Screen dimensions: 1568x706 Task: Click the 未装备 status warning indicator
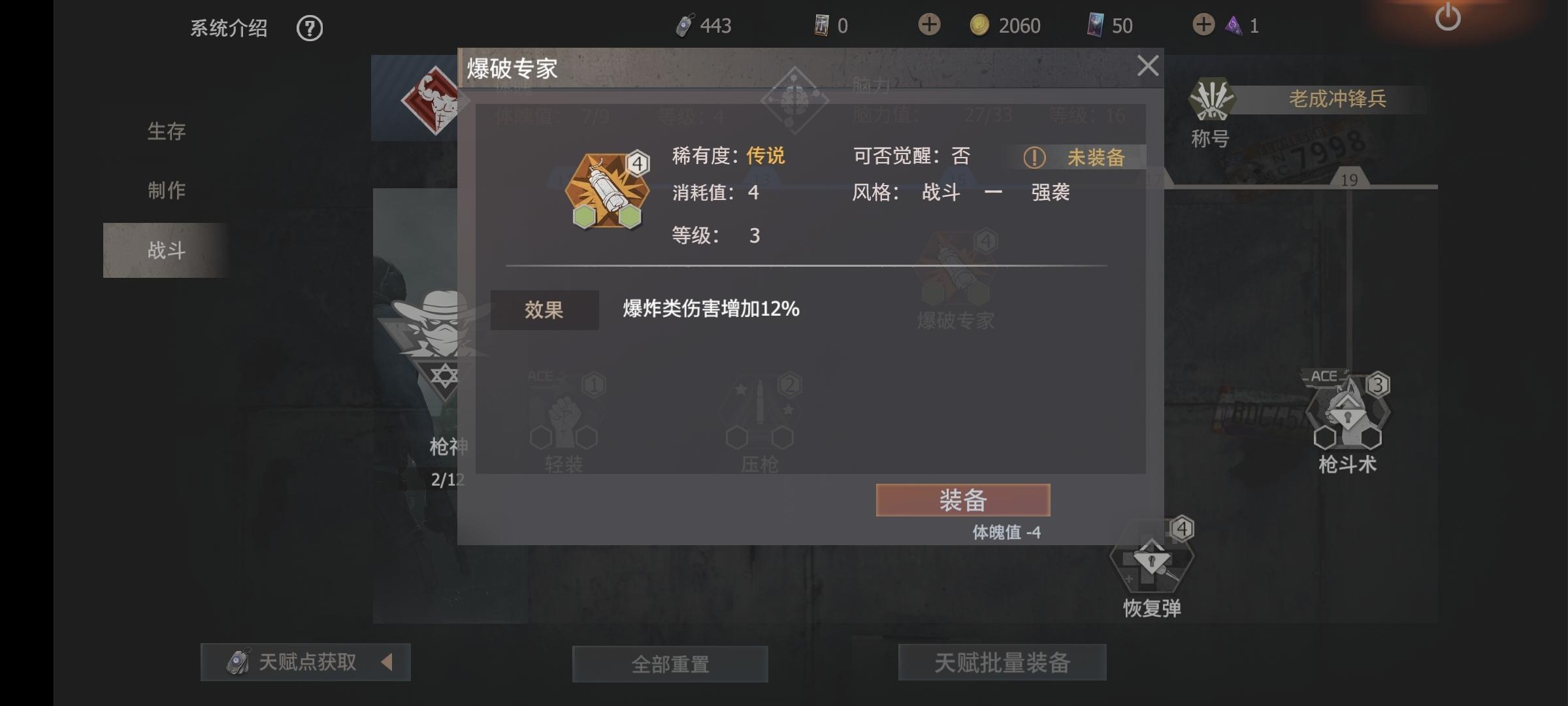[x=1075, y=157]
